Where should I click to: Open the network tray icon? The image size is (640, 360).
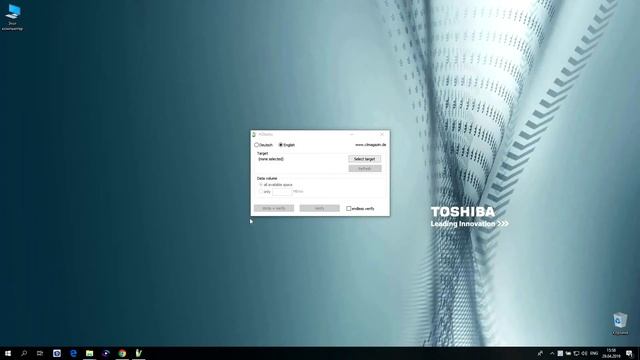[576, 353]
